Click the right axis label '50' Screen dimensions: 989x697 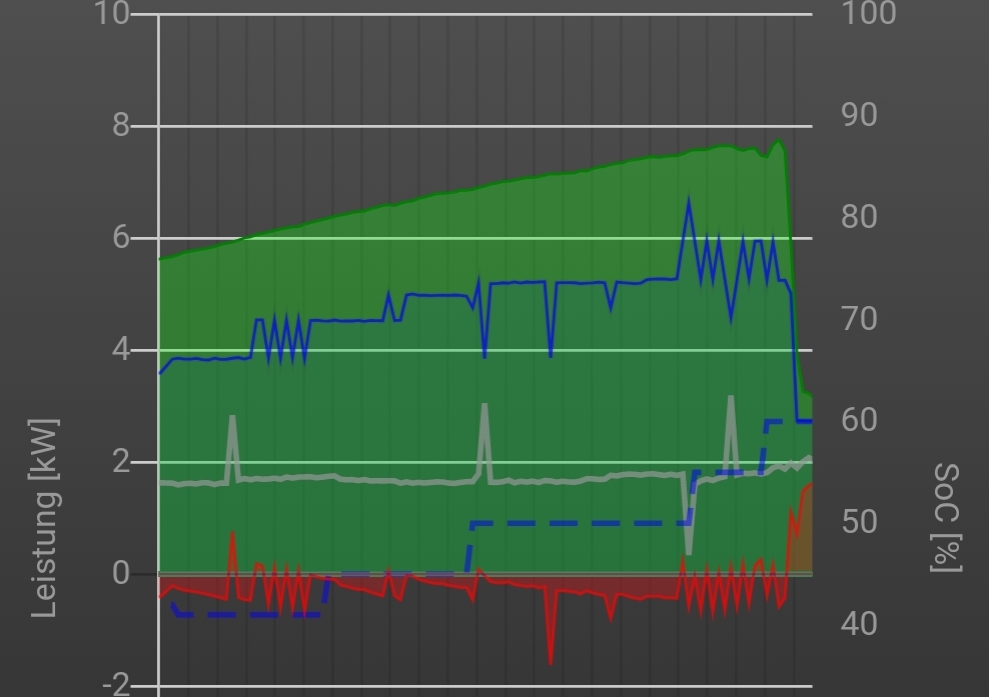pos(859,522)
